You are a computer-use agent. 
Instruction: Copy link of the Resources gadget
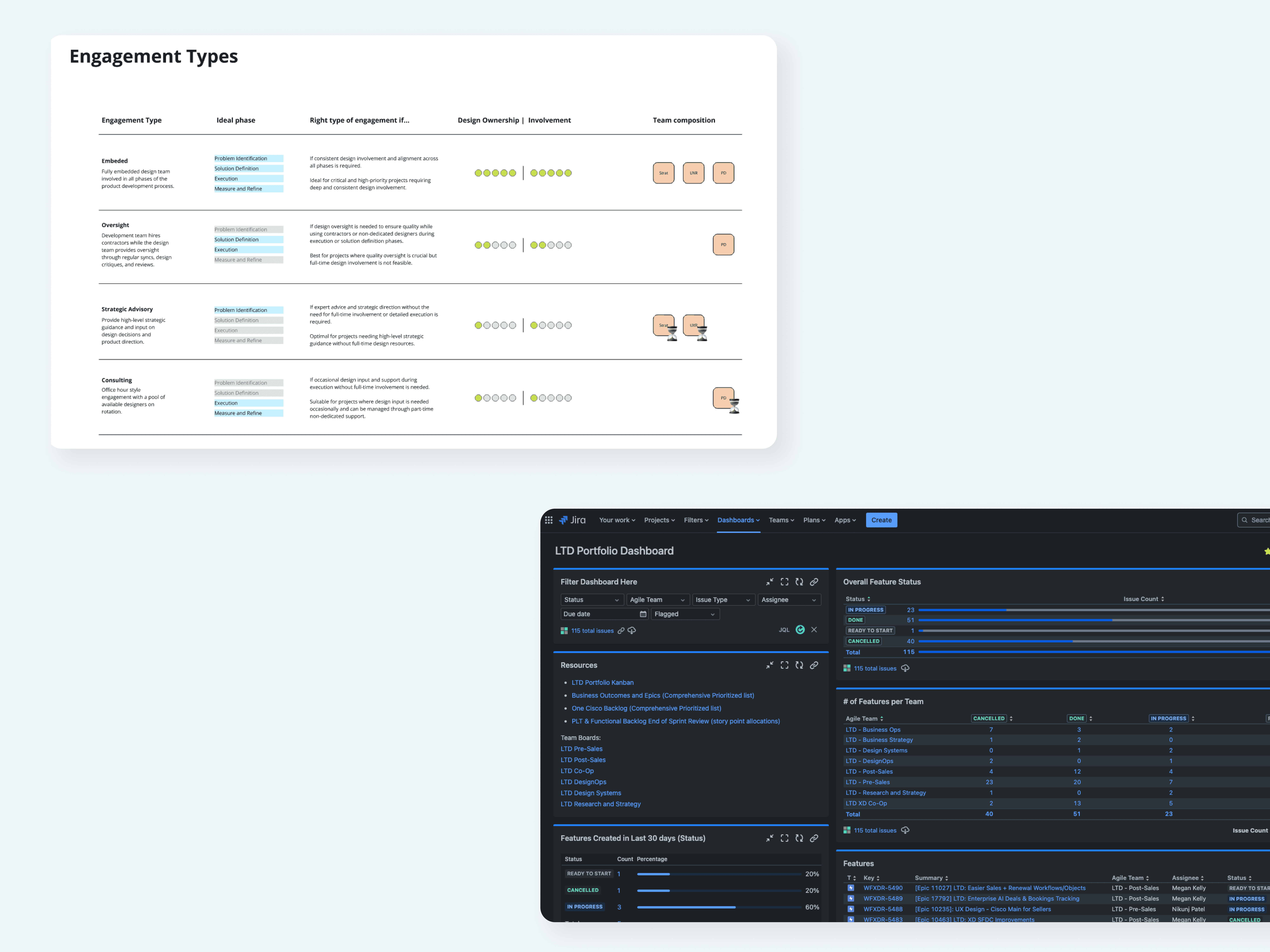(x=814, y=665)
